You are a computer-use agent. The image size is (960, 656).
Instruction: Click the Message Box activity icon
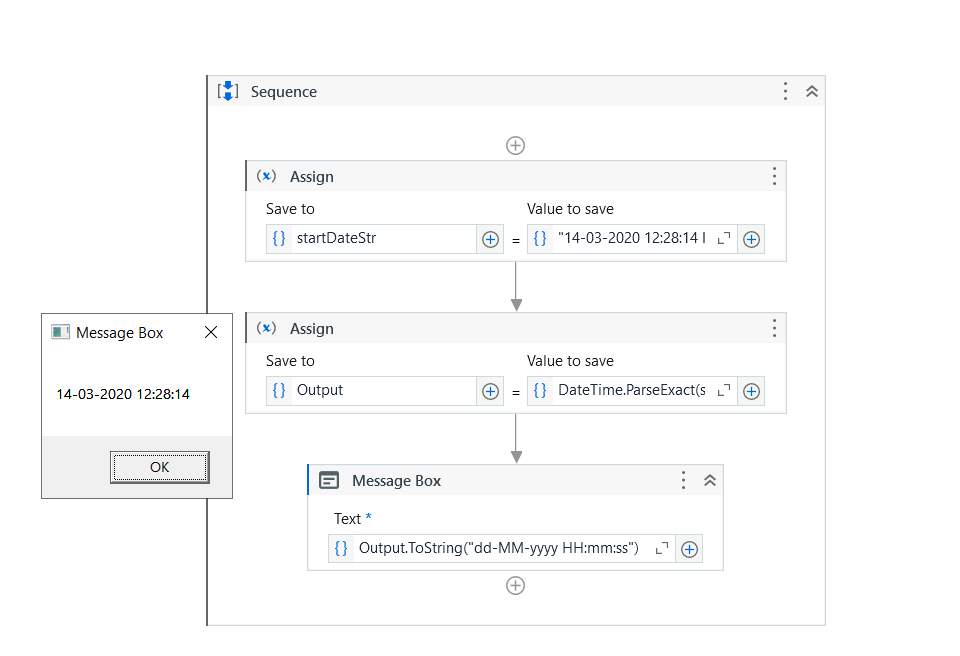click(x=329, y=480)
